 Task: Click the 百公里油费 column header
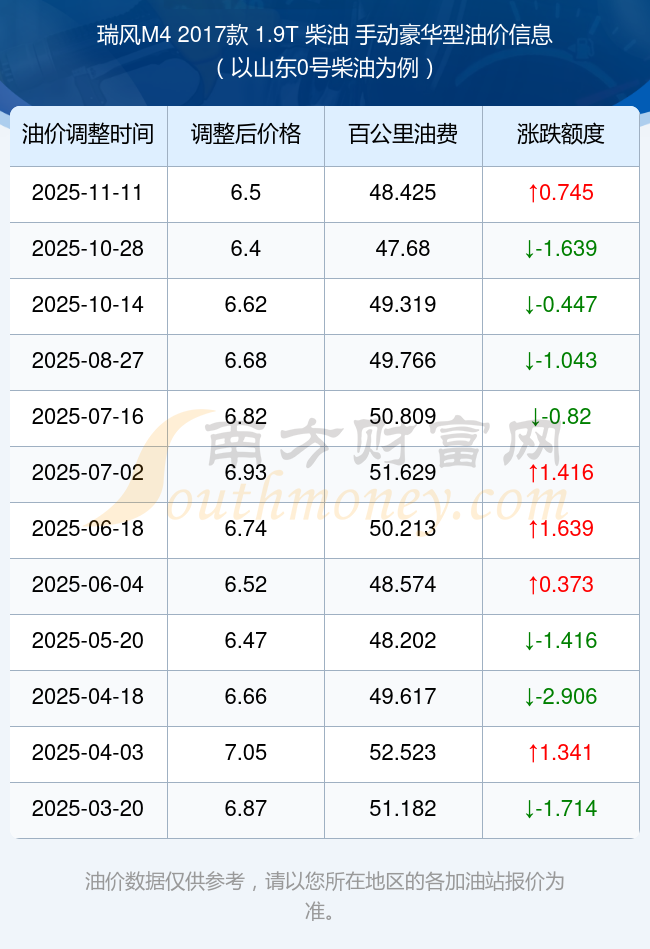click(x=402, y=135)
